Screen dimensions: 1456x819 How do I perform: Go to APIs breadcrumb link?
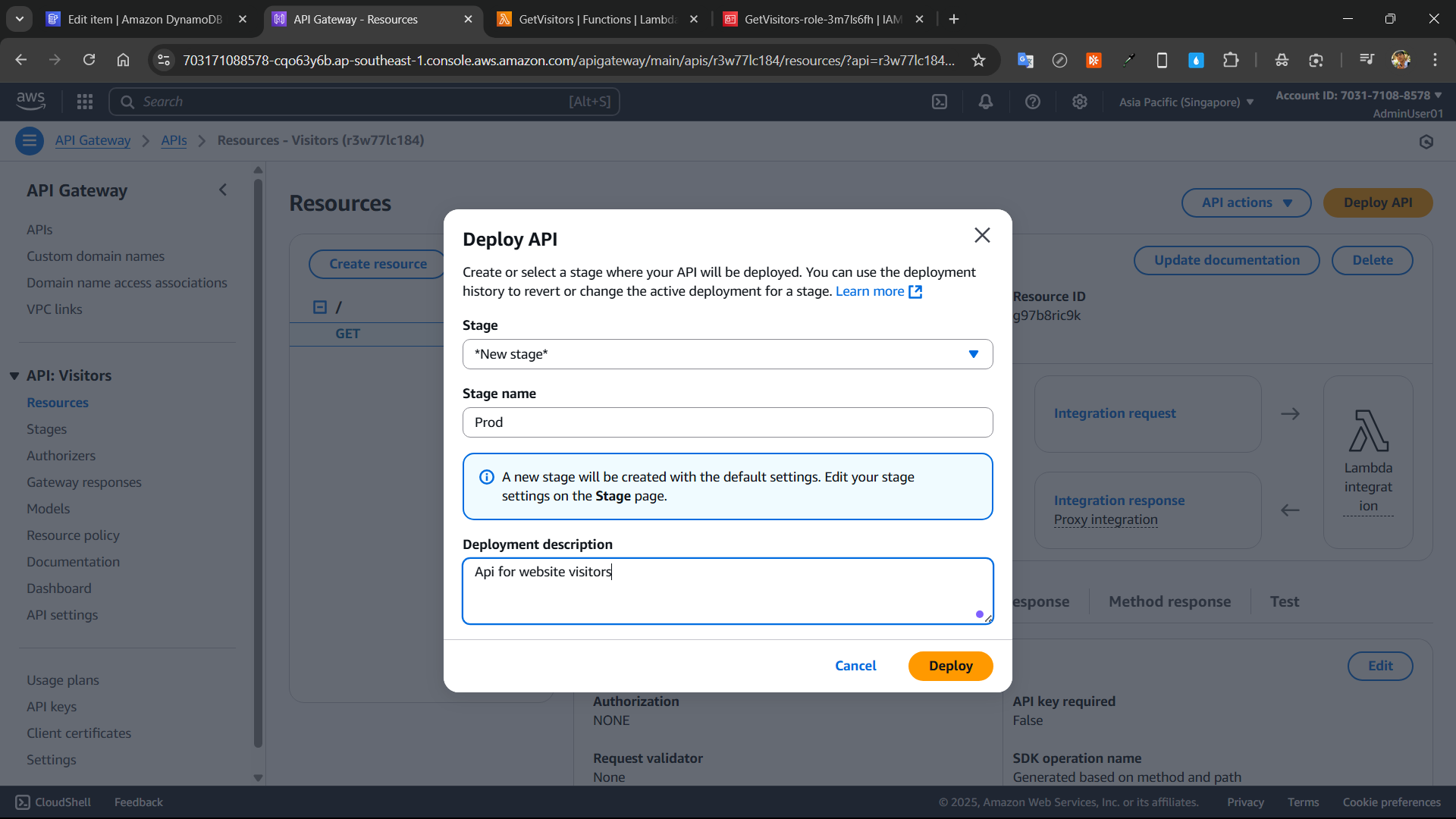click(174, 140)
